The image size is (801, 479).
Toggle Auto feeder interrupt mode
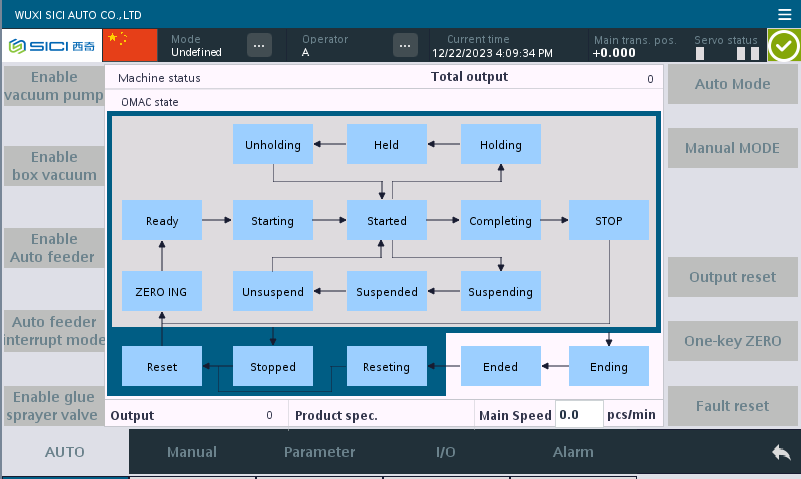click(x=53, y=331)
